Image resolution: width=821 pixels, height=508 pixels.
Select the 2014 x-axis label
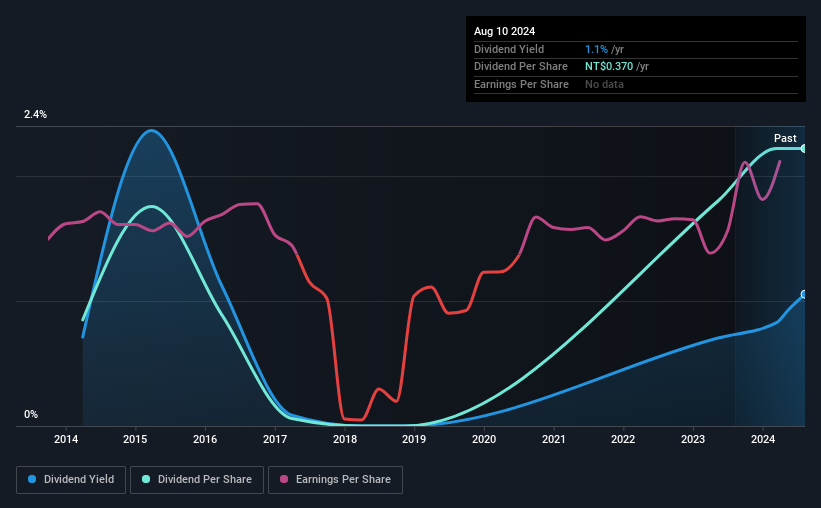(x=66, y=439)
